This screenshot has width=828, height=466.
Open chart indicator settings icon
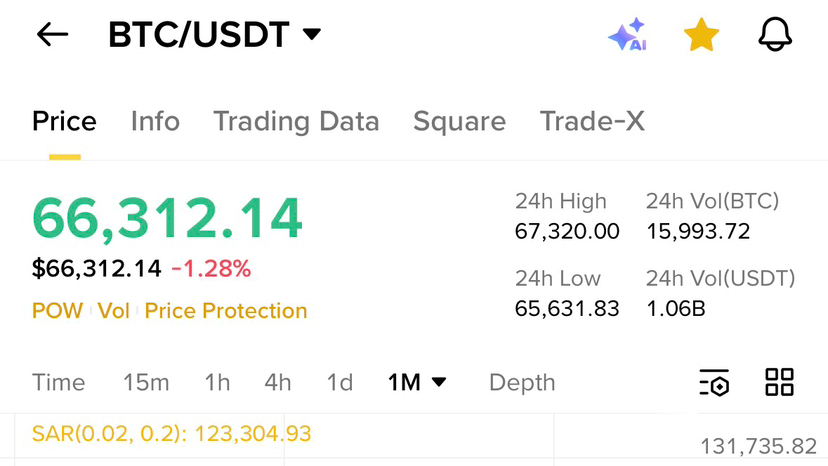point(714,382)
